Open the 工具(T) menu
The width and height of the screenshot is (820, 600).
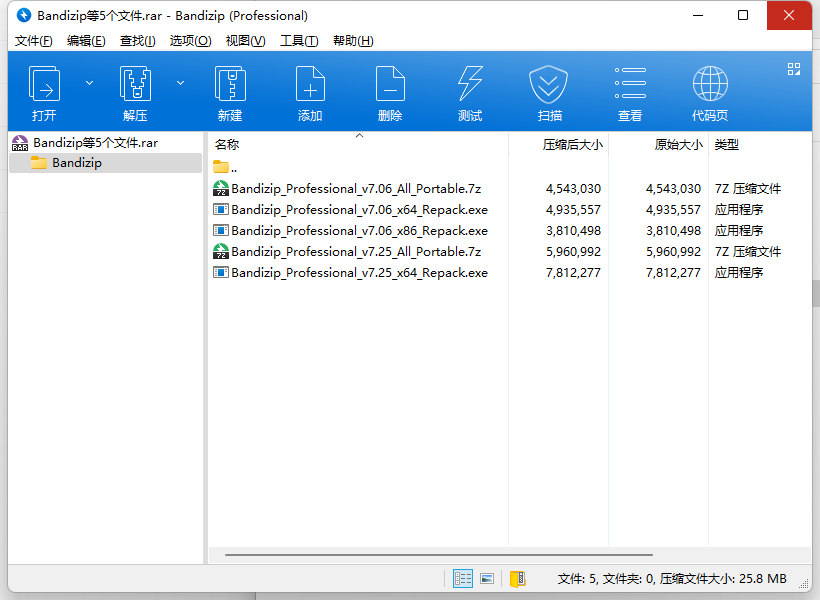click(x=299, y=41)
